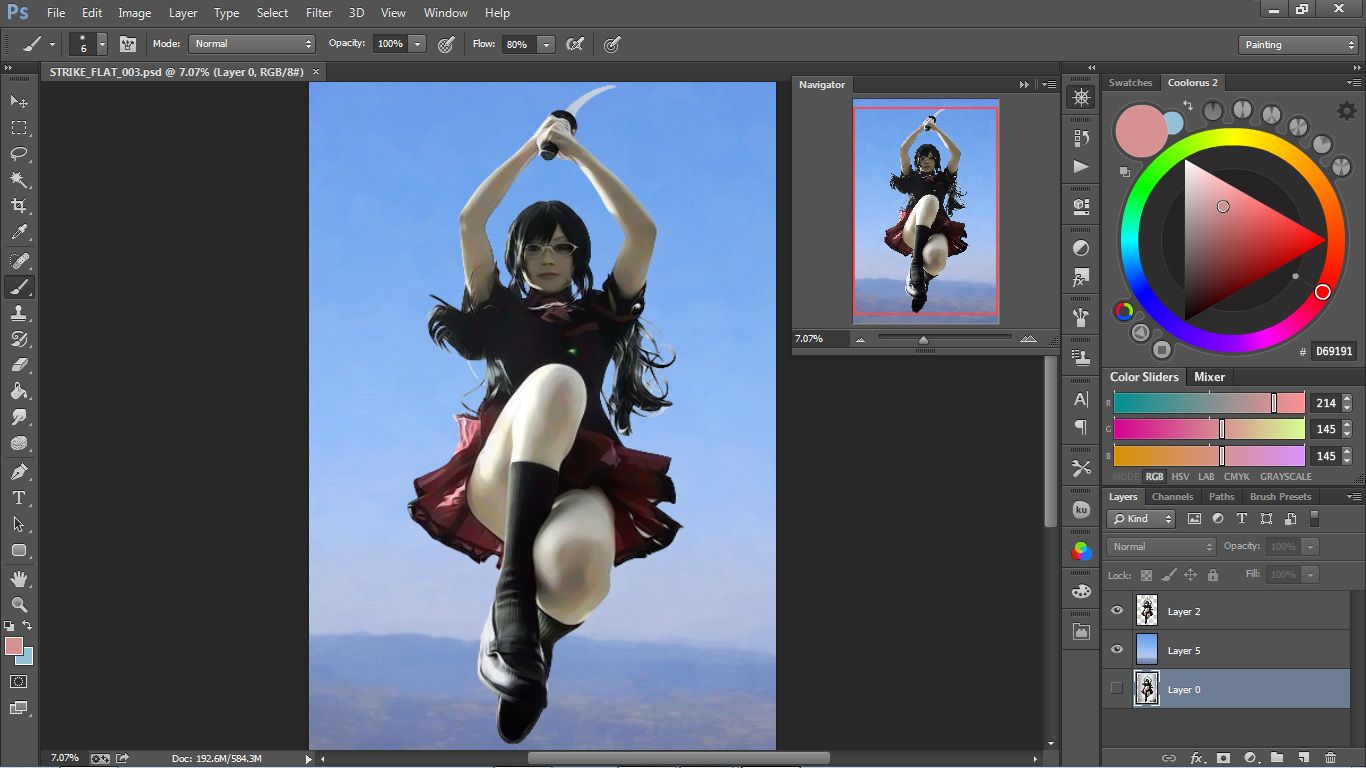Open the brush Mode dropdown

tap(253, 44)
